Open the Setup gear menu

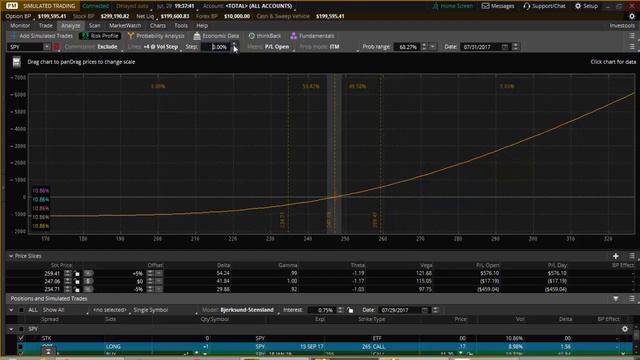pyautogui.click(x=586, y=6)
